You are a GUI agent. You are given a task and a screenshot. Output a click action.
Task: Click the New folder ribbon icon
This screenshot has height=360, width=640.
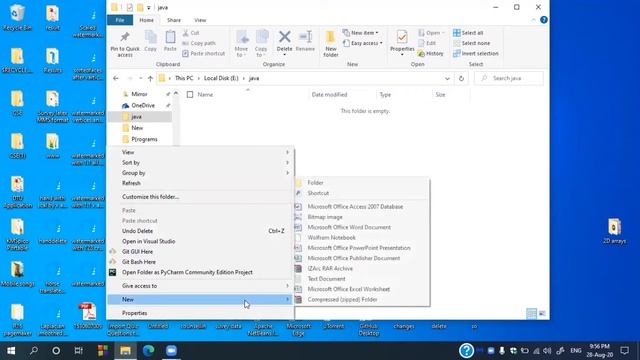(x=331, y=38)
